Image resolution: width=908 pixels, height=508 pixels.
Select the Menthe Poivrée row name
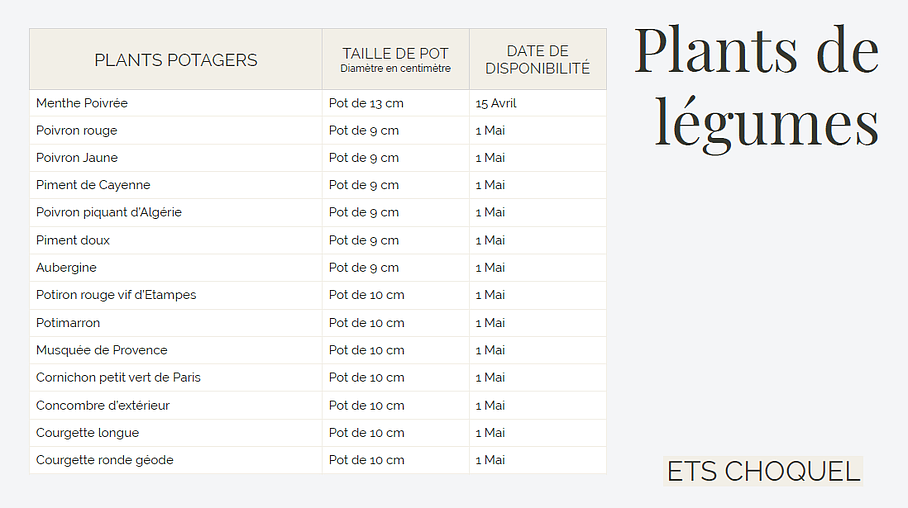coord(82,103)
